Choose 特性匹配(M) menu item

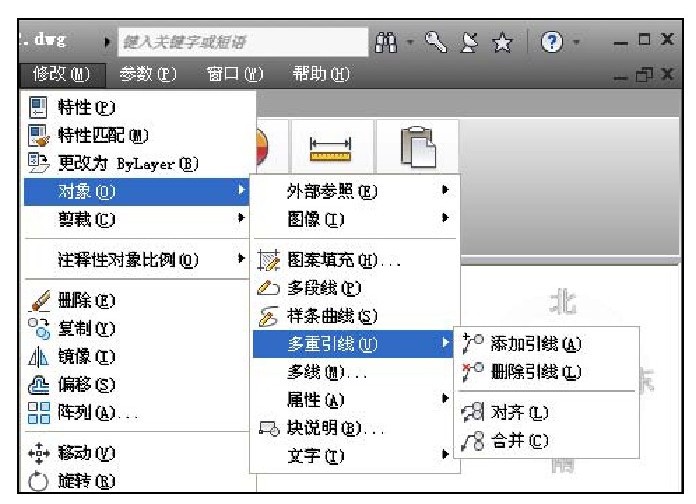(x=103, y=135)
